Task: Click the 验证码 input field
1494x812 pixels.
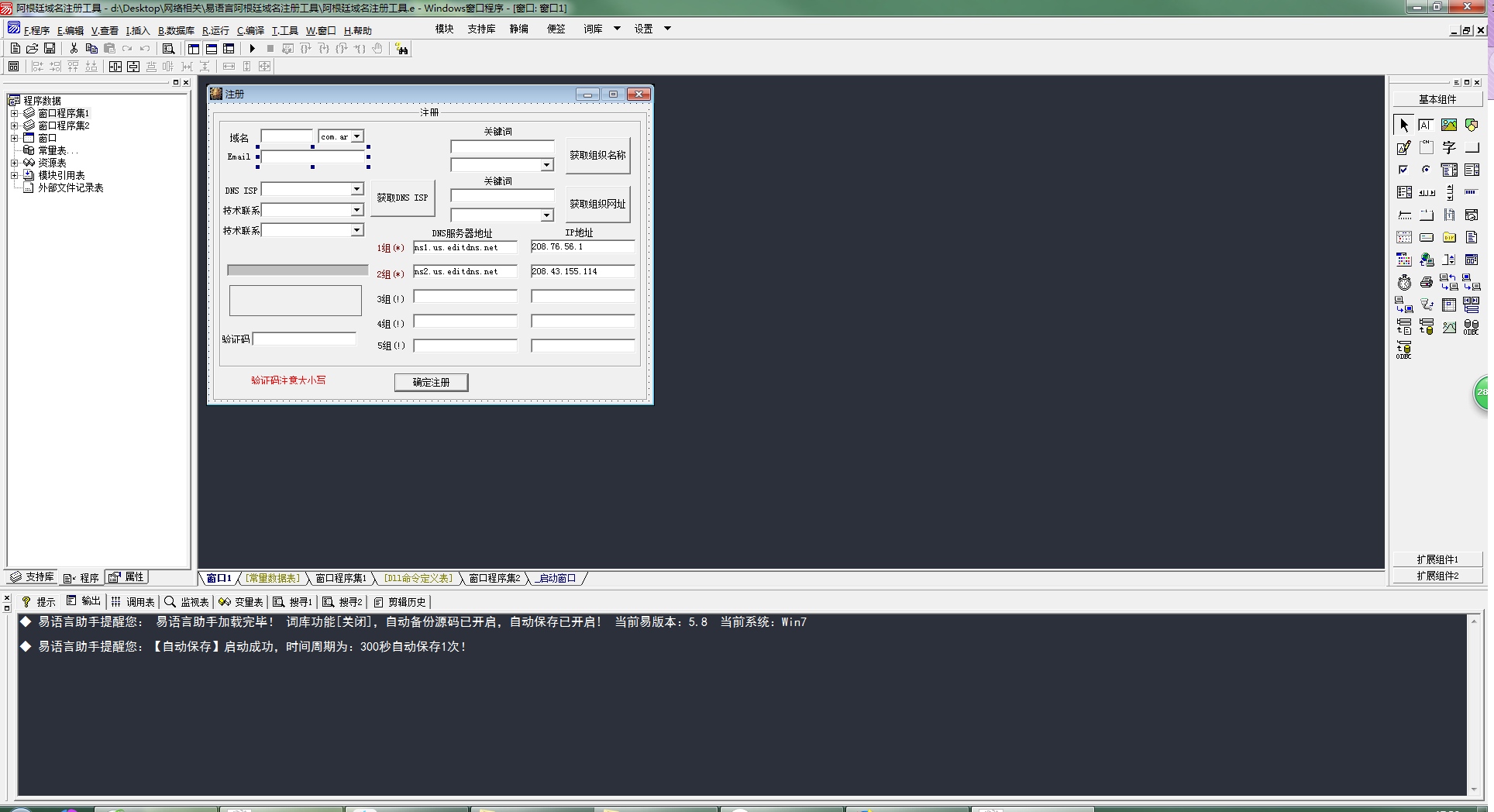Action: coord(305,339)
